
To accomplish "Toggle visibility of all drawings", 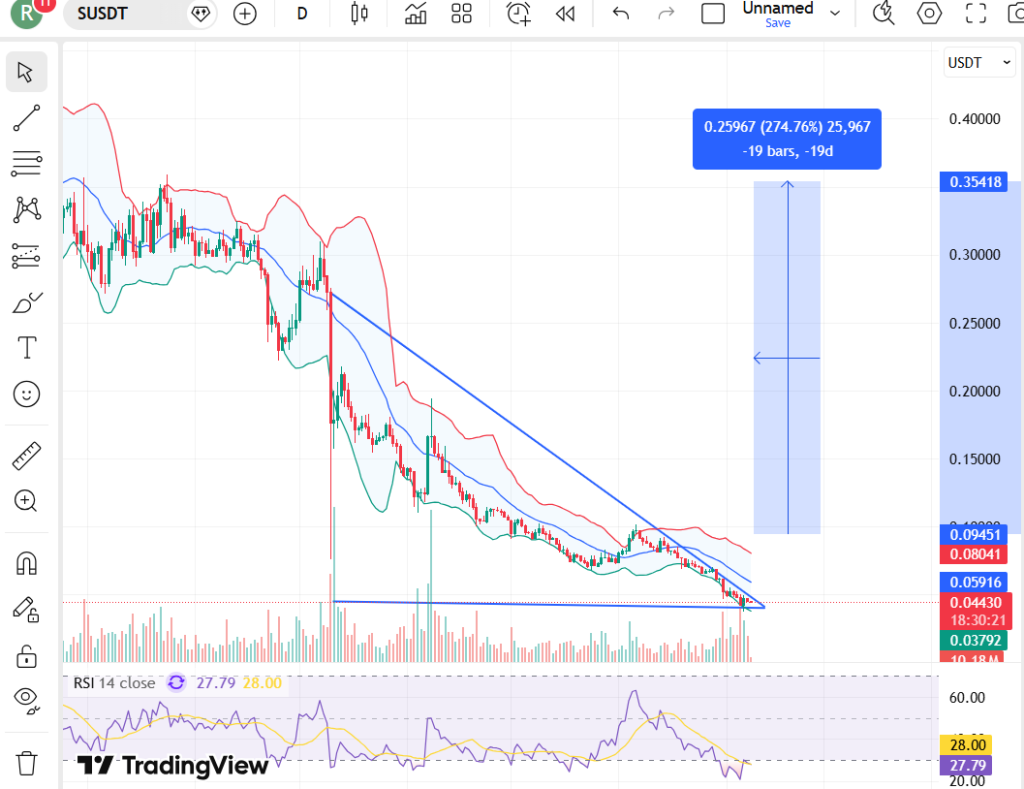I will 26,701.
